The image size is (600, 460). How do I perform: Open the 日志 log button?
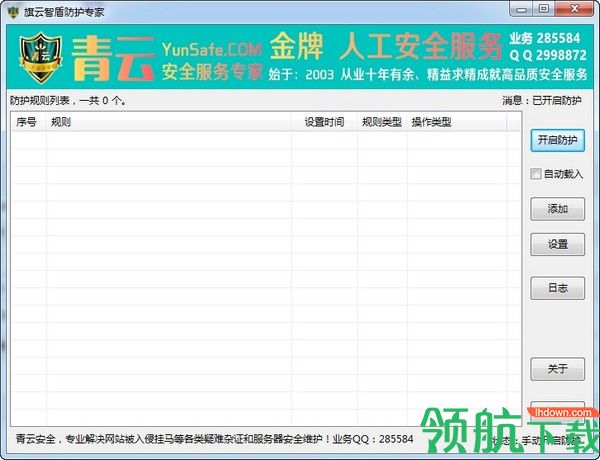[x=558, y=288]
